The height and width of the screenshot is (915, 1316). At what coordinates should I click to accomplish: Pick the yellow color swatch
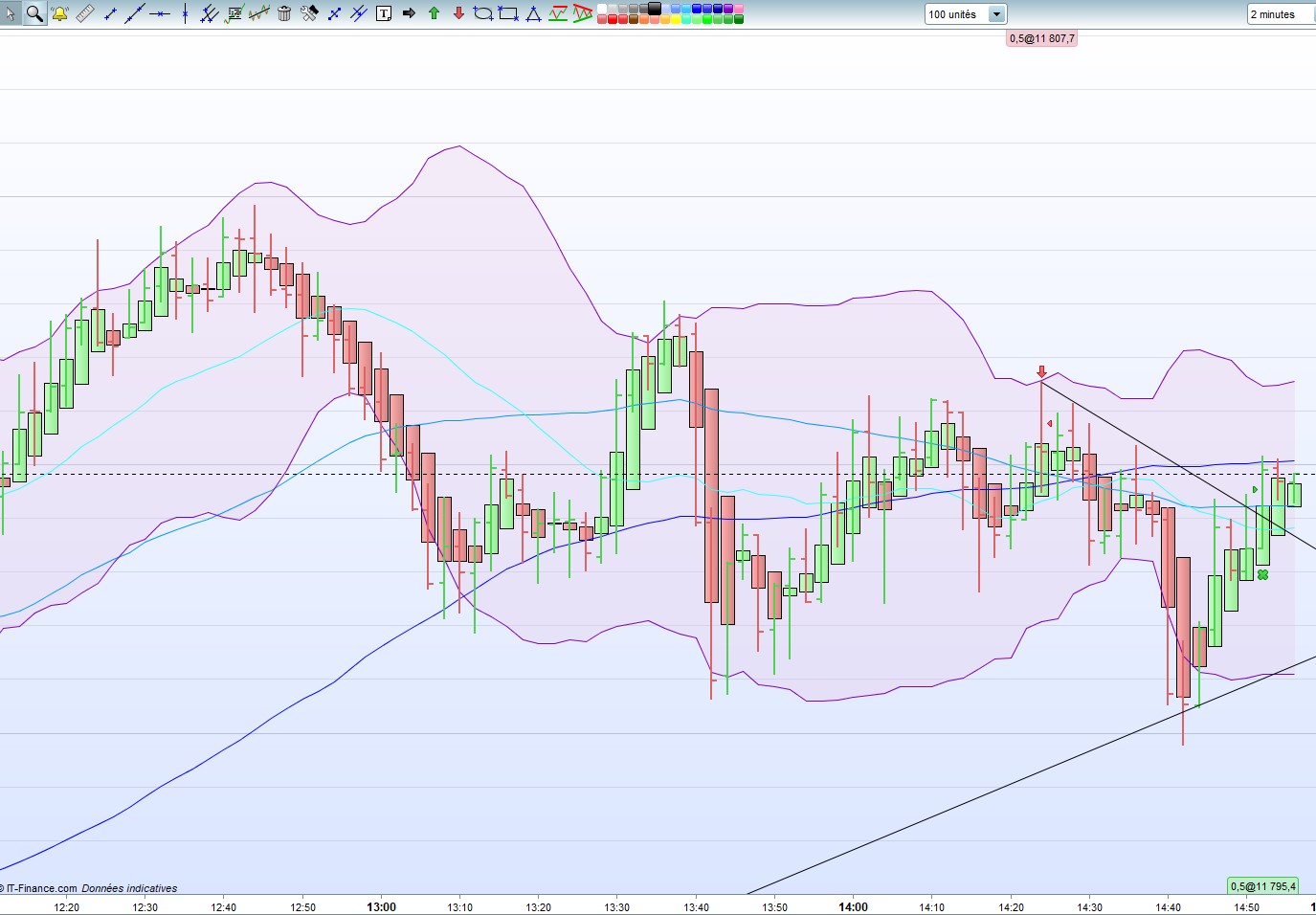(x=676, y=19)
